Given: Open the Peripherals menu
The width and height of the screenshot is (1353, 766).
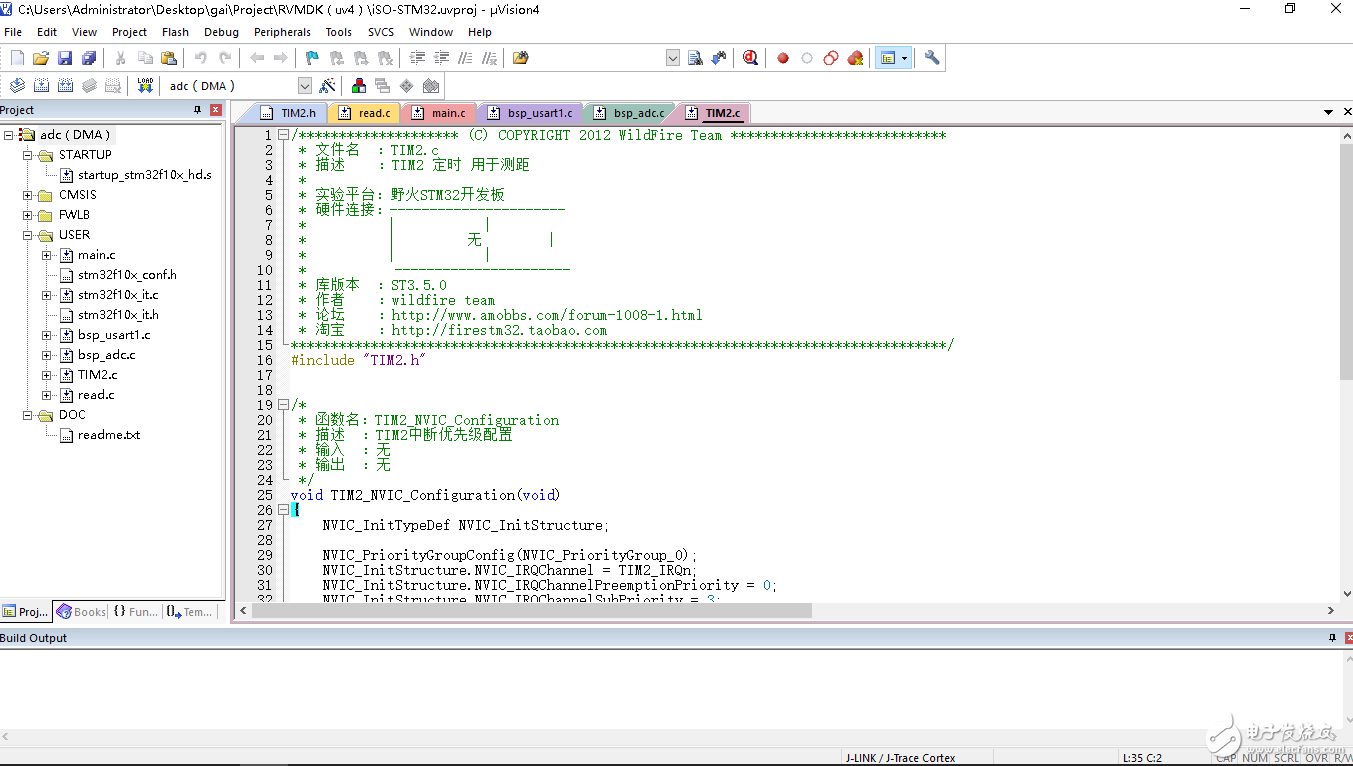Looking at the screenshot, I should pyautogui.click(x=282, y=32).
